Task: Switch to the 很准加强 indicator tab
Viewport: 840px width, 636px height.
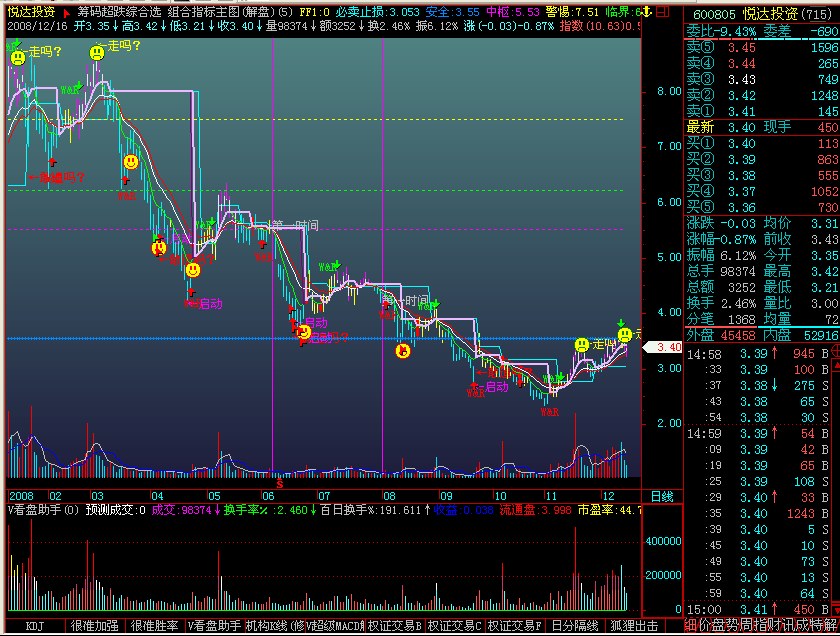Action: coord(94,626)
